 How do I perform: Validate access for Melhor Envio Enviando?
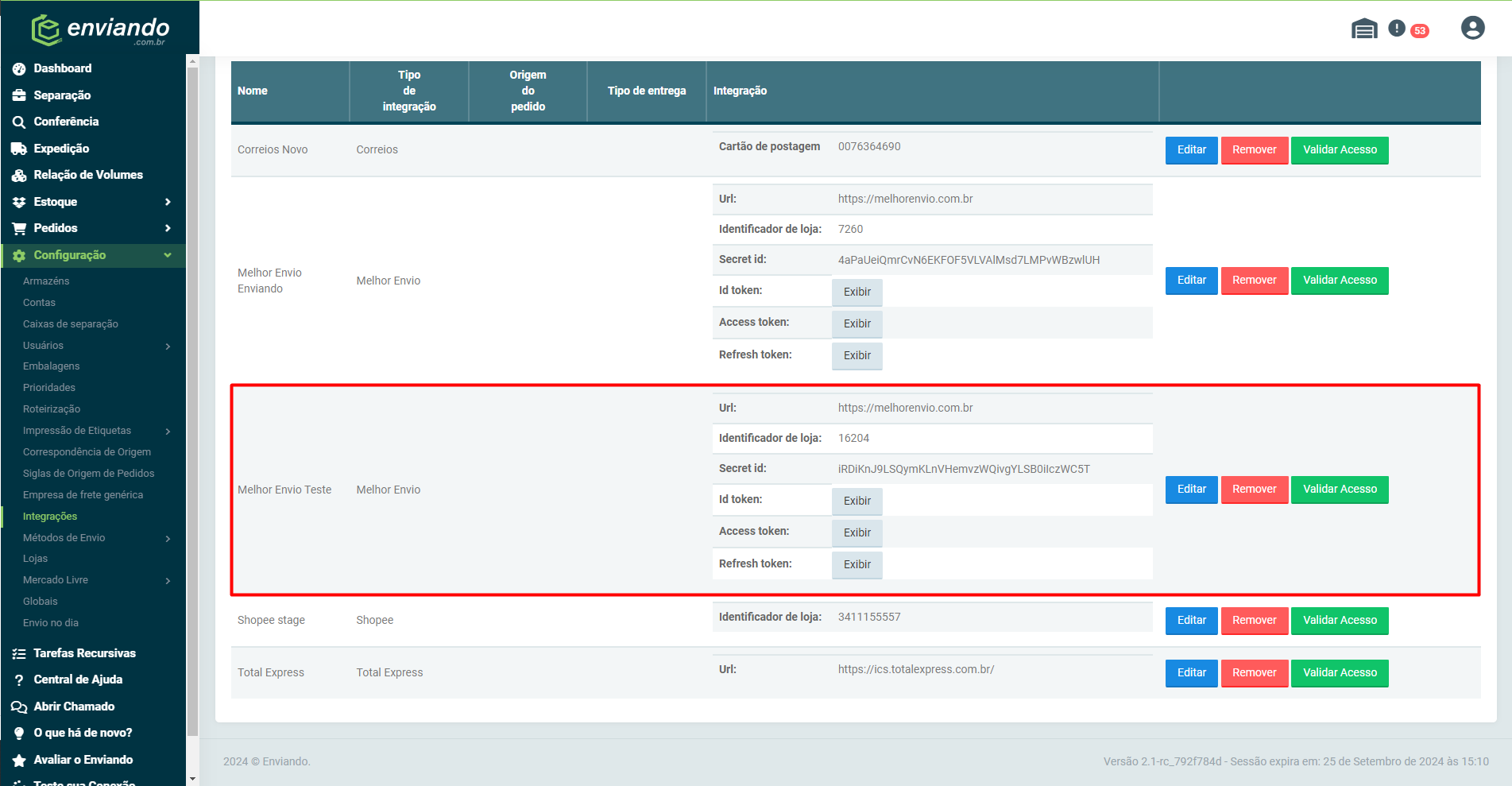[x=1340, y=281]
